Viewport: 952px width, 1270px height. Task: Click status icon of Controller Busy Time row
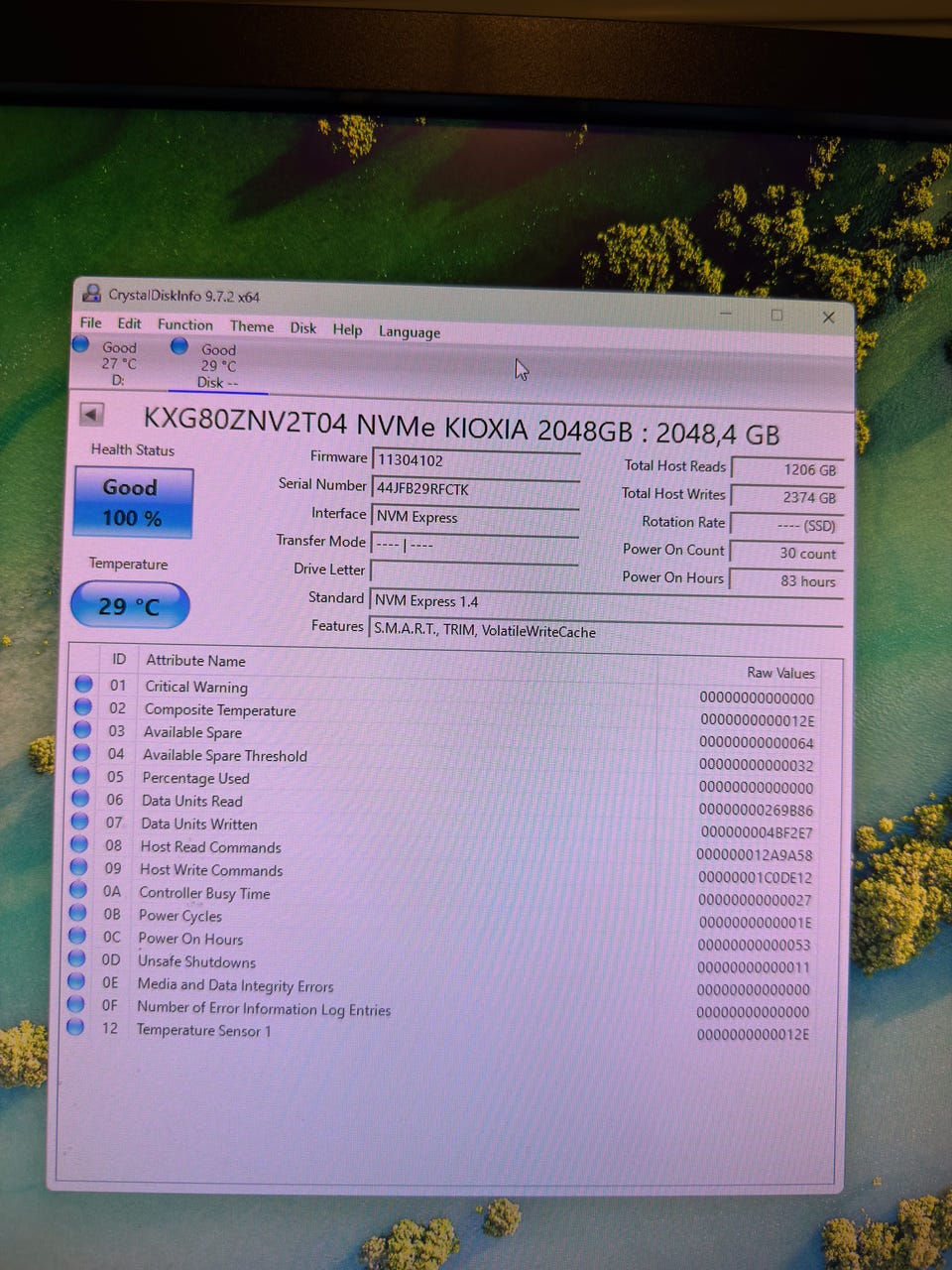tap(78, 889)
